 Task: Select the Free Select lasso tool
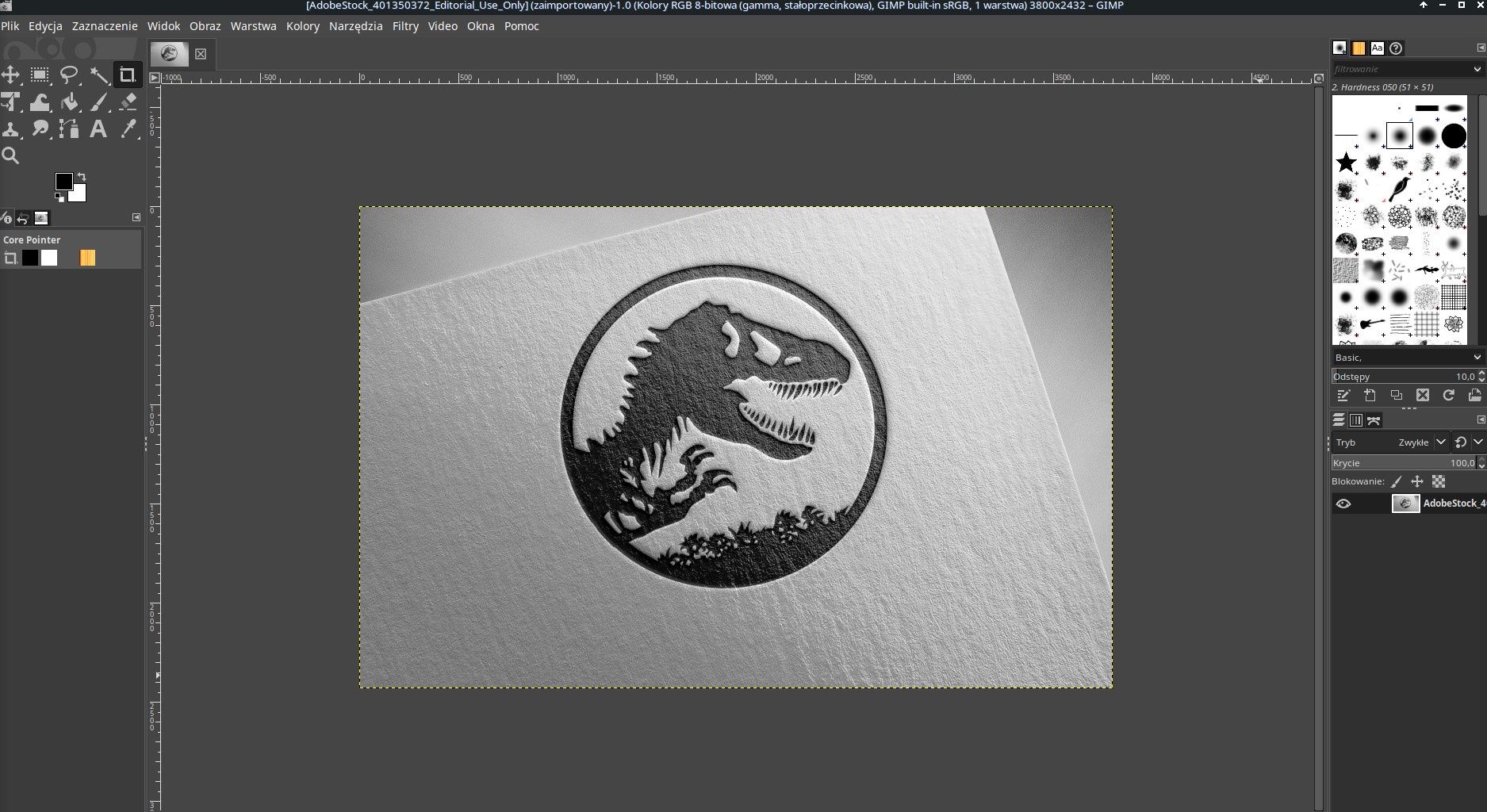(x=70, y=75)
